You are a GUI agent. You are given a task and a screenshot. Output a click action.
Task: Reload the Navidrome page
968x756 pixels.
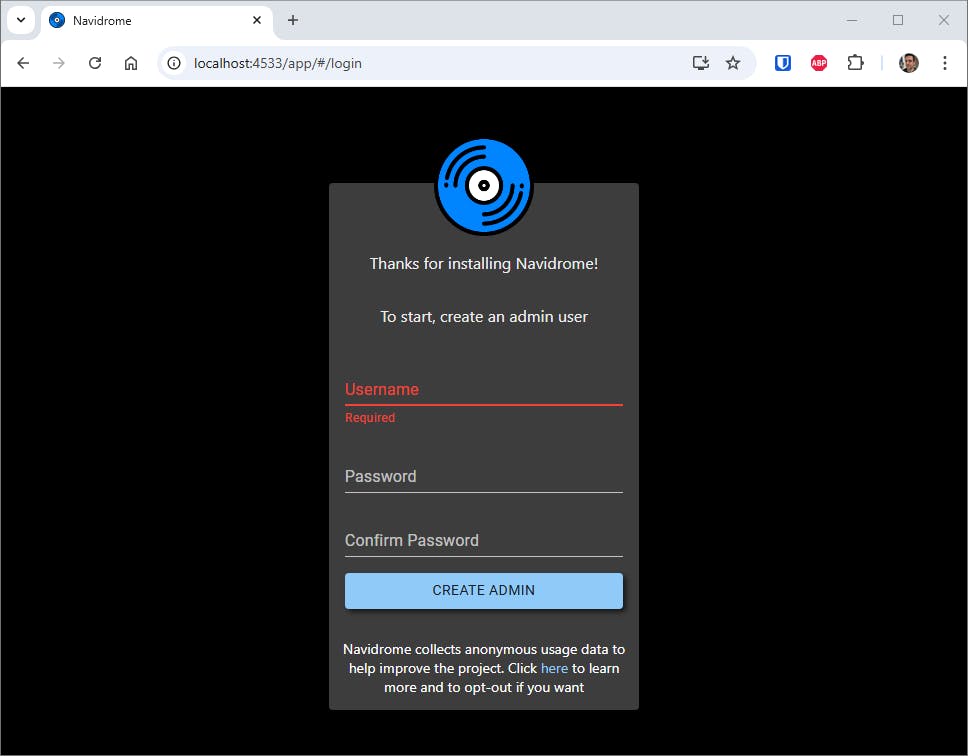tap(94, 63)
